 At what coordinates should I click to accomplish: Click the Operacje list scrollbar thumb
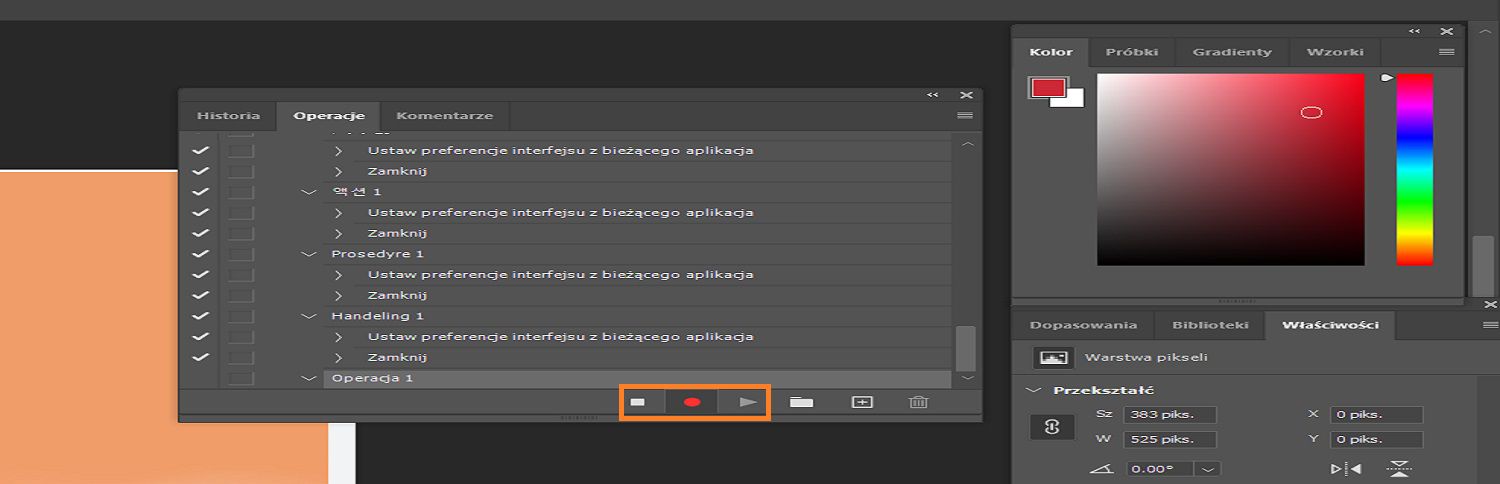point(965,348)
